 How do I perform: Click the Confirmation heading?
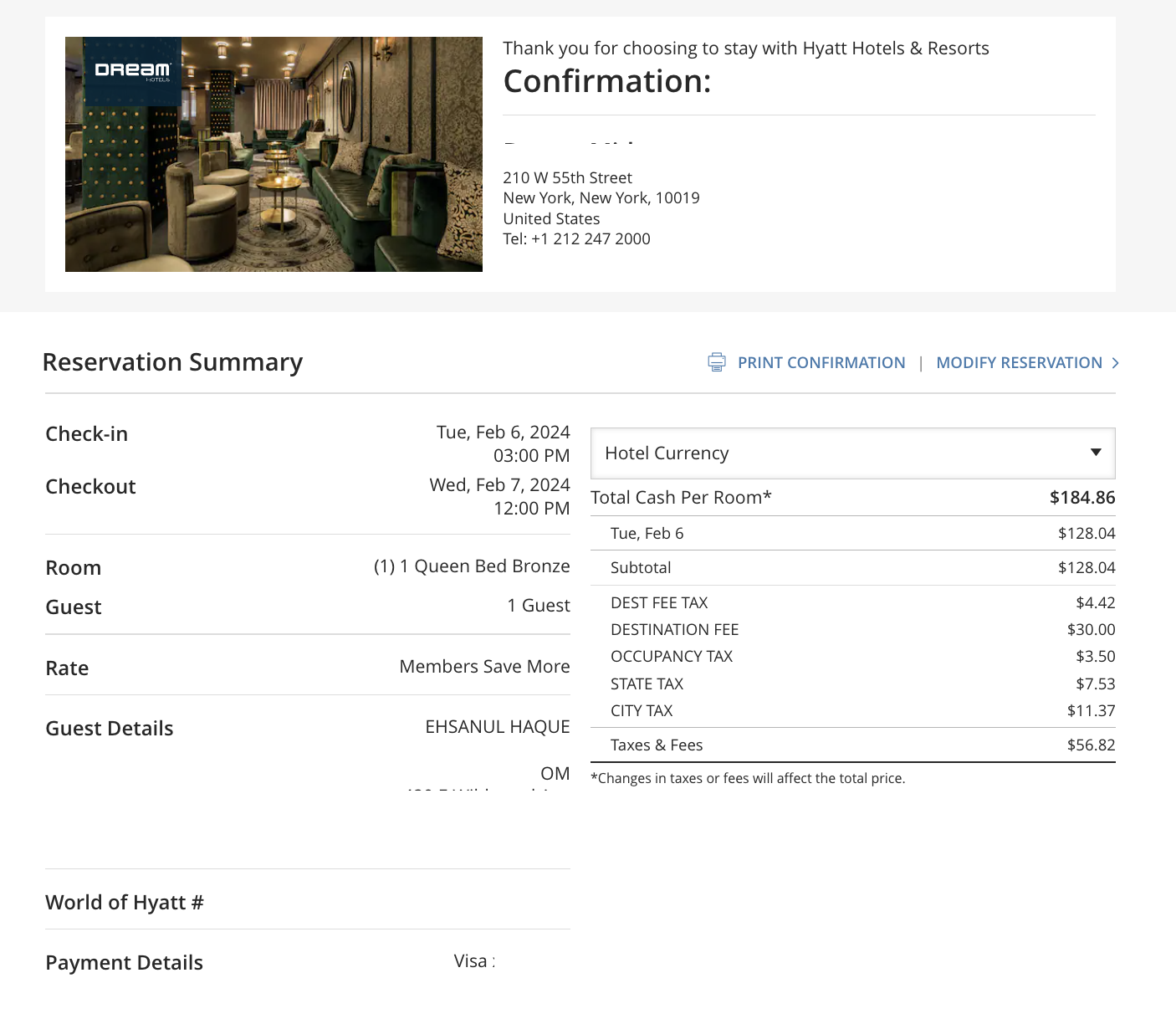[607, 82]
